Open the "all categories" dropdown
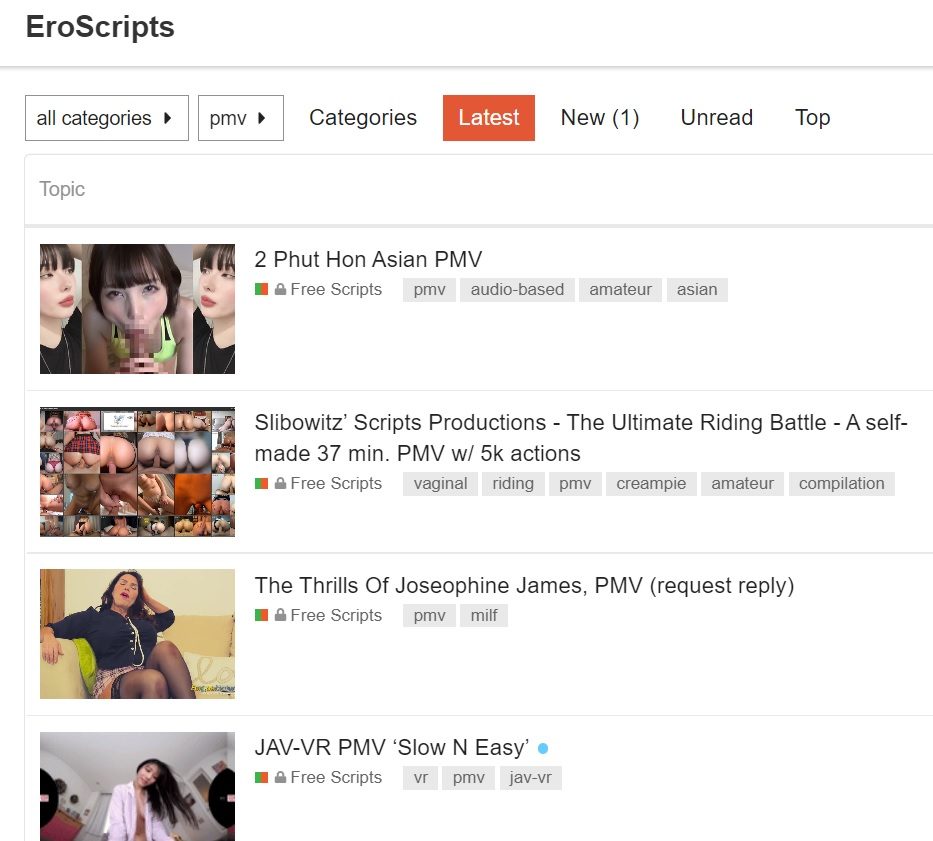This screenshot has width=933, height=841. pyautogui.click(x=106, y=118)
